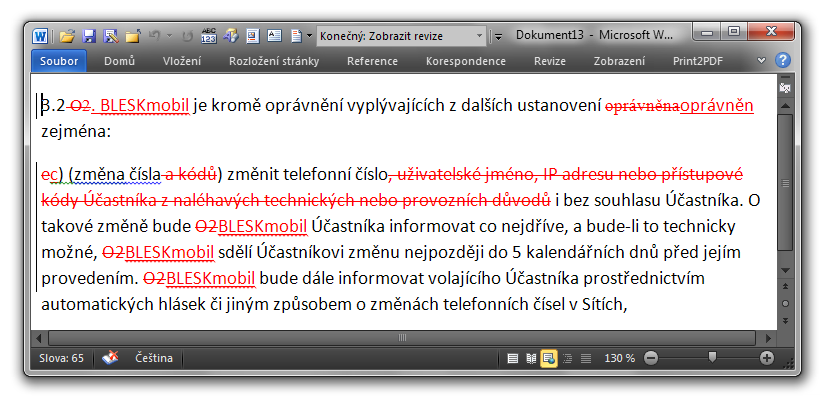Click the picture-page icon in quick access toolbar
This screenshot has width=823, height=402.
coord(253,36)
